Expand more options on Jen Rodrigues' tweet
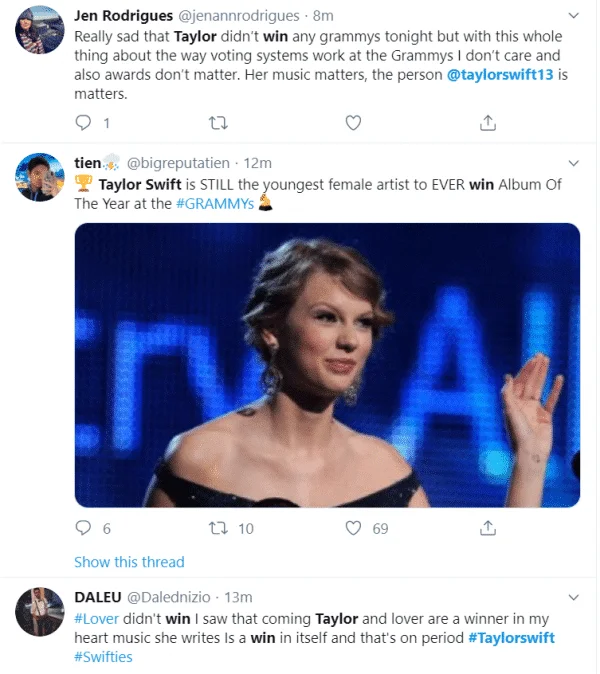Viewport: 600px width, 674px height. click(572, 17)
